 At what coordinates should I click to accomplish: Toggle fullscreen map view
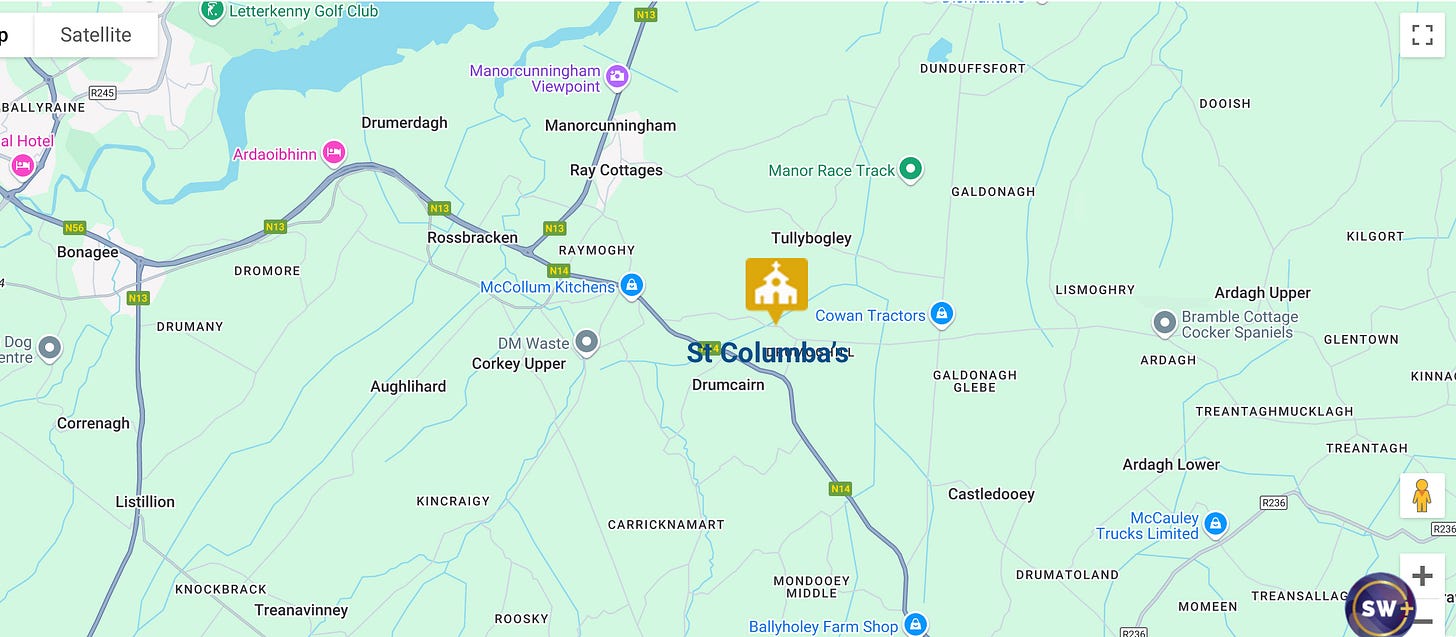(x=1422, y=35)
